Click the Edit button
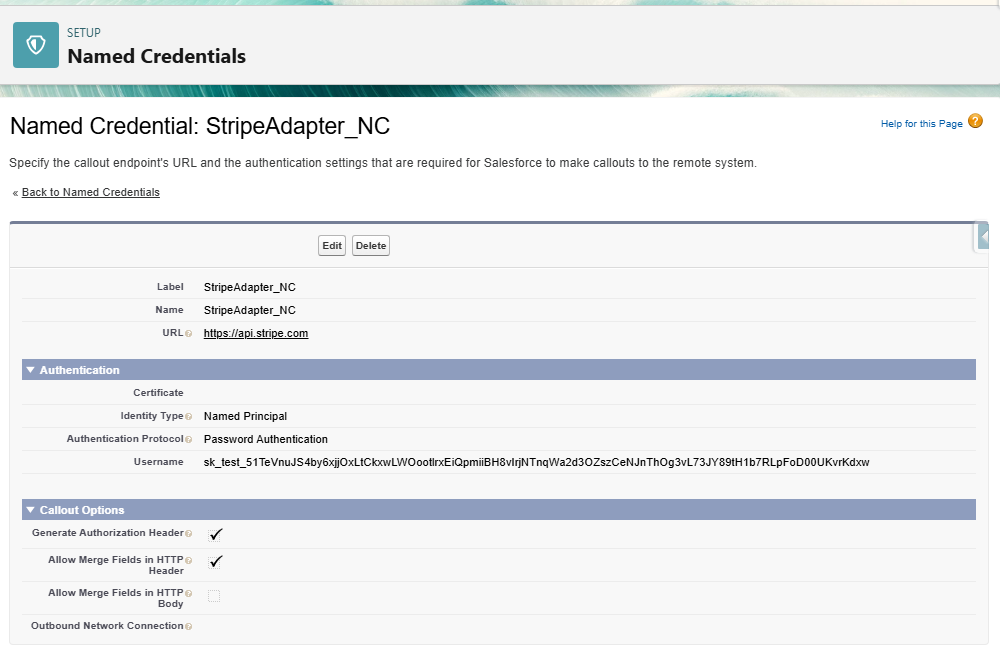 click(332, 246)
